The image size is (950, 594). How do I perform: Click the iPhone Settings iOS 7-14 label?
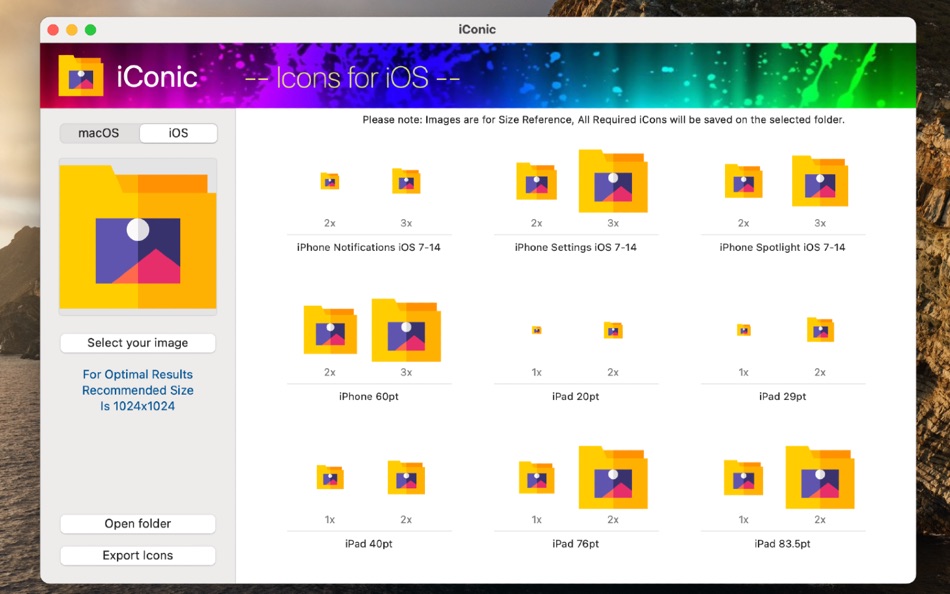coord(576,247)
